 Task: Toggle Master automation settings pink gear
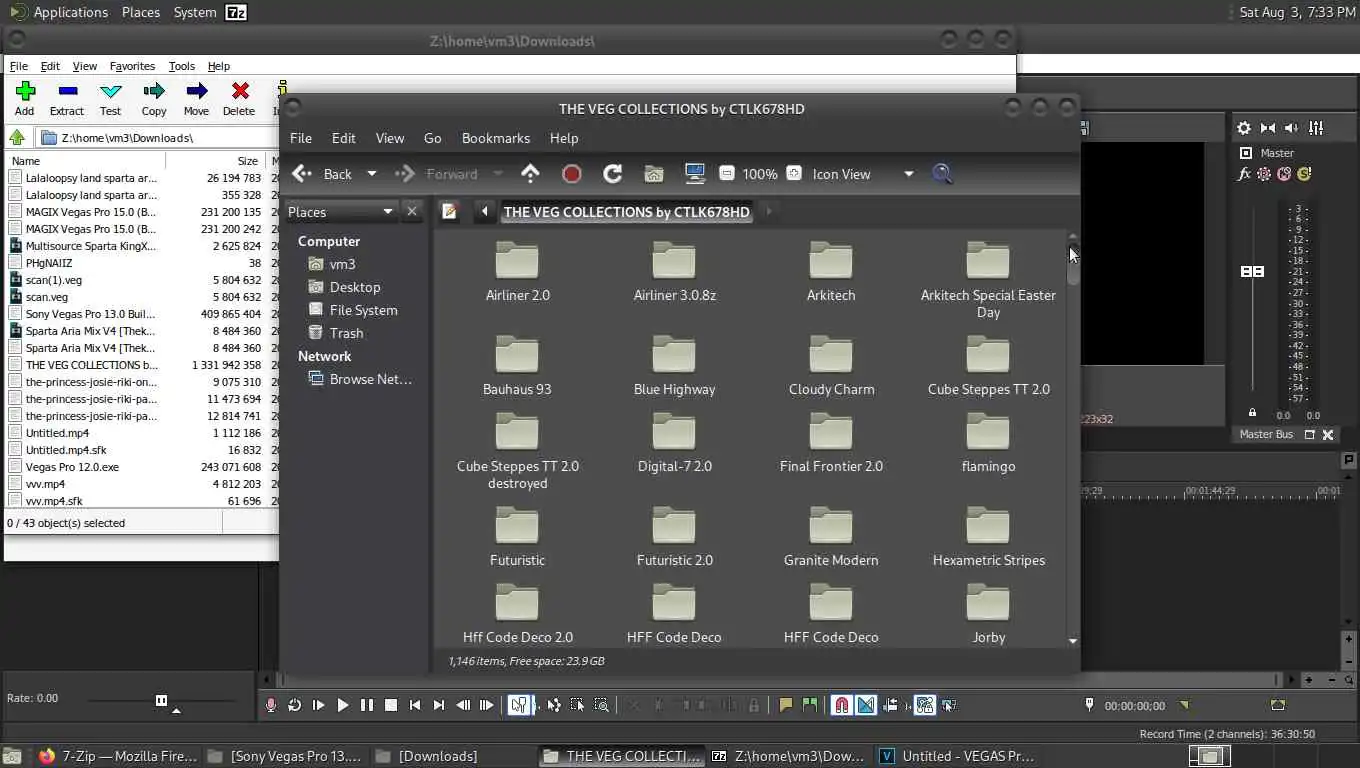click(x=1264, y=174)
